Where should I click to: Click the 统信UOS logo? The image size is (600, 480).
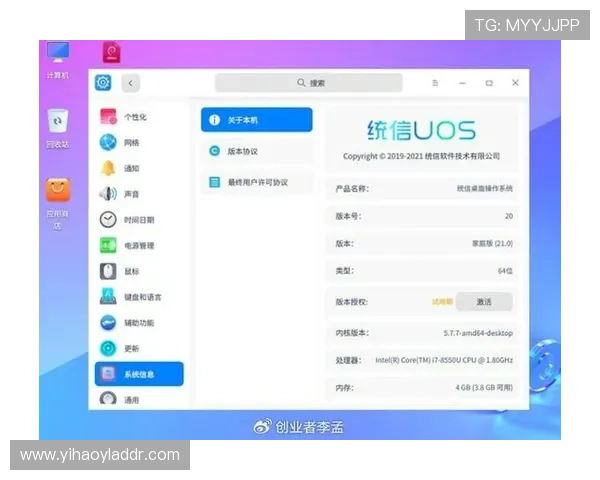tap(421, 131)
